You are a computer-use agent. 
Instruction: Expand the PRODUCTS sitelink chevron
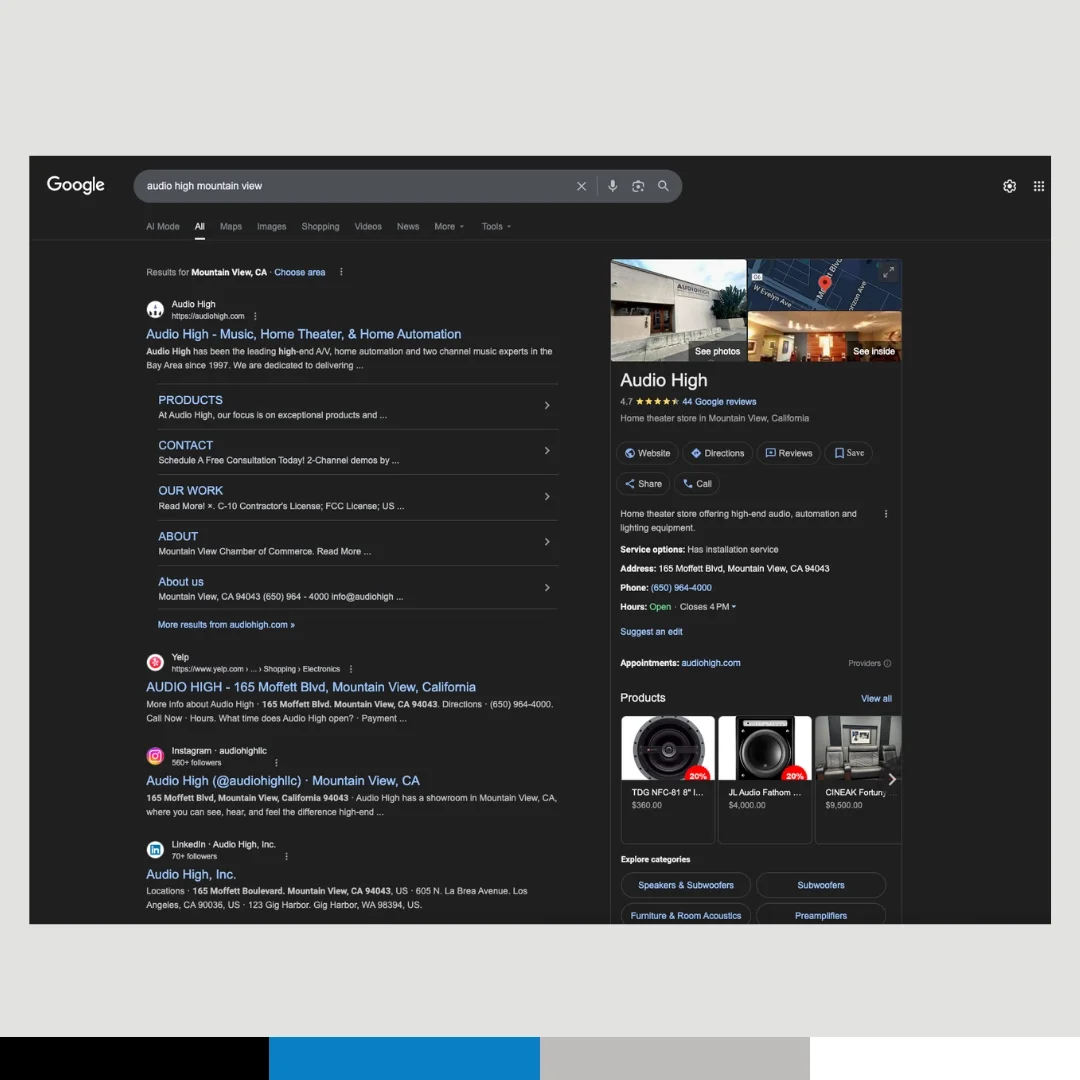[x=547, y=406]
